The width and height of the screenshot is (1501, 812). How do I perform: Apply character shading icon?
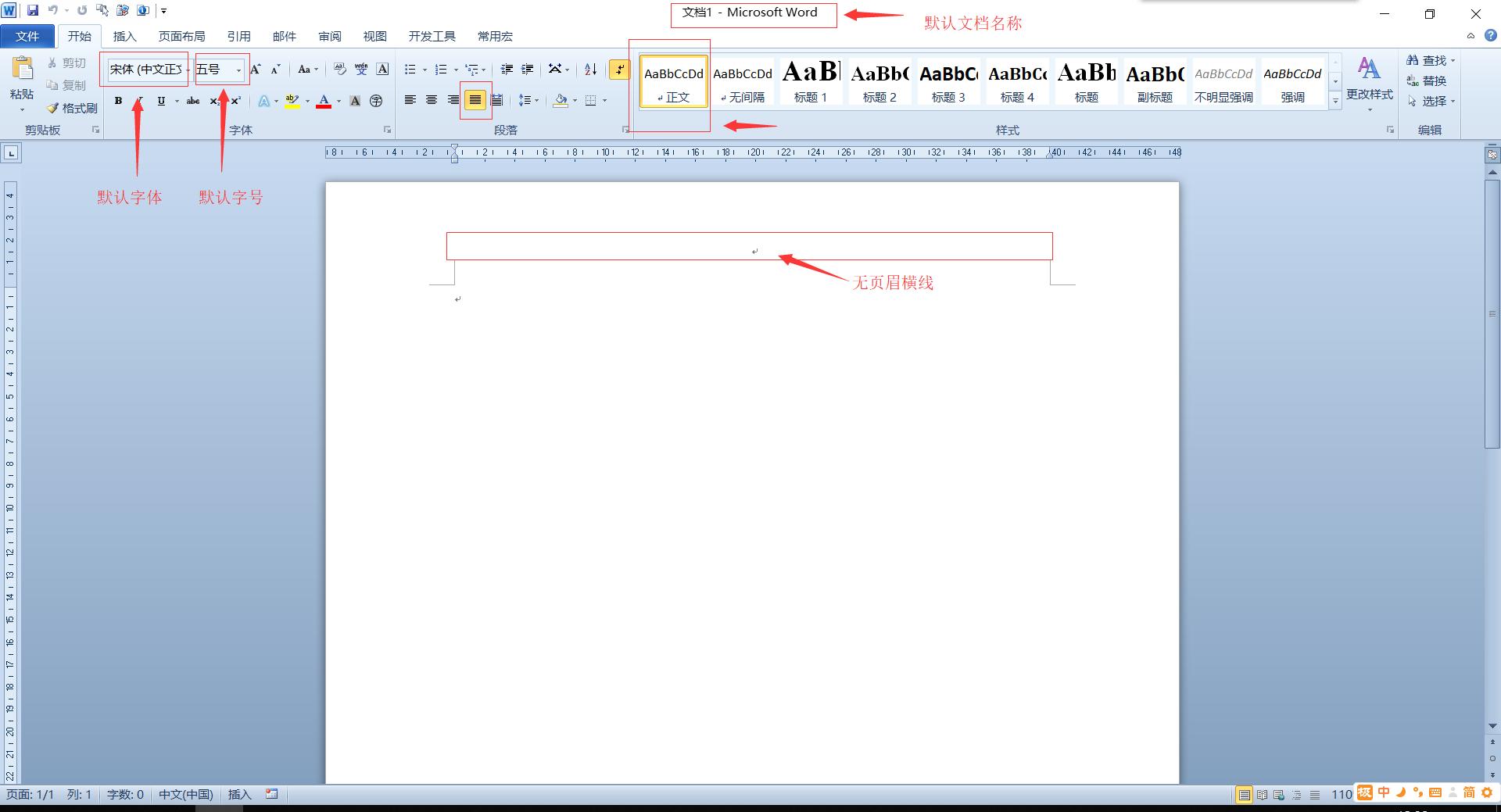[x=355, y=101]
